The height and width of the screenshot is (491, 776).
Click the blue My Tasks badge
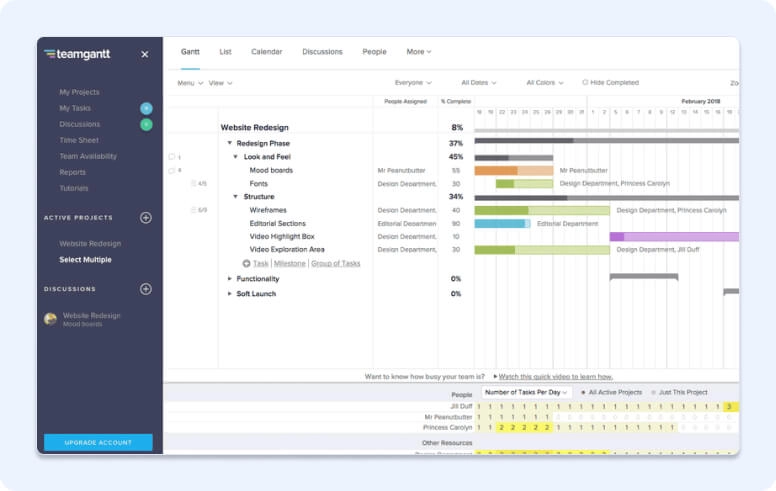coord(146,108)
